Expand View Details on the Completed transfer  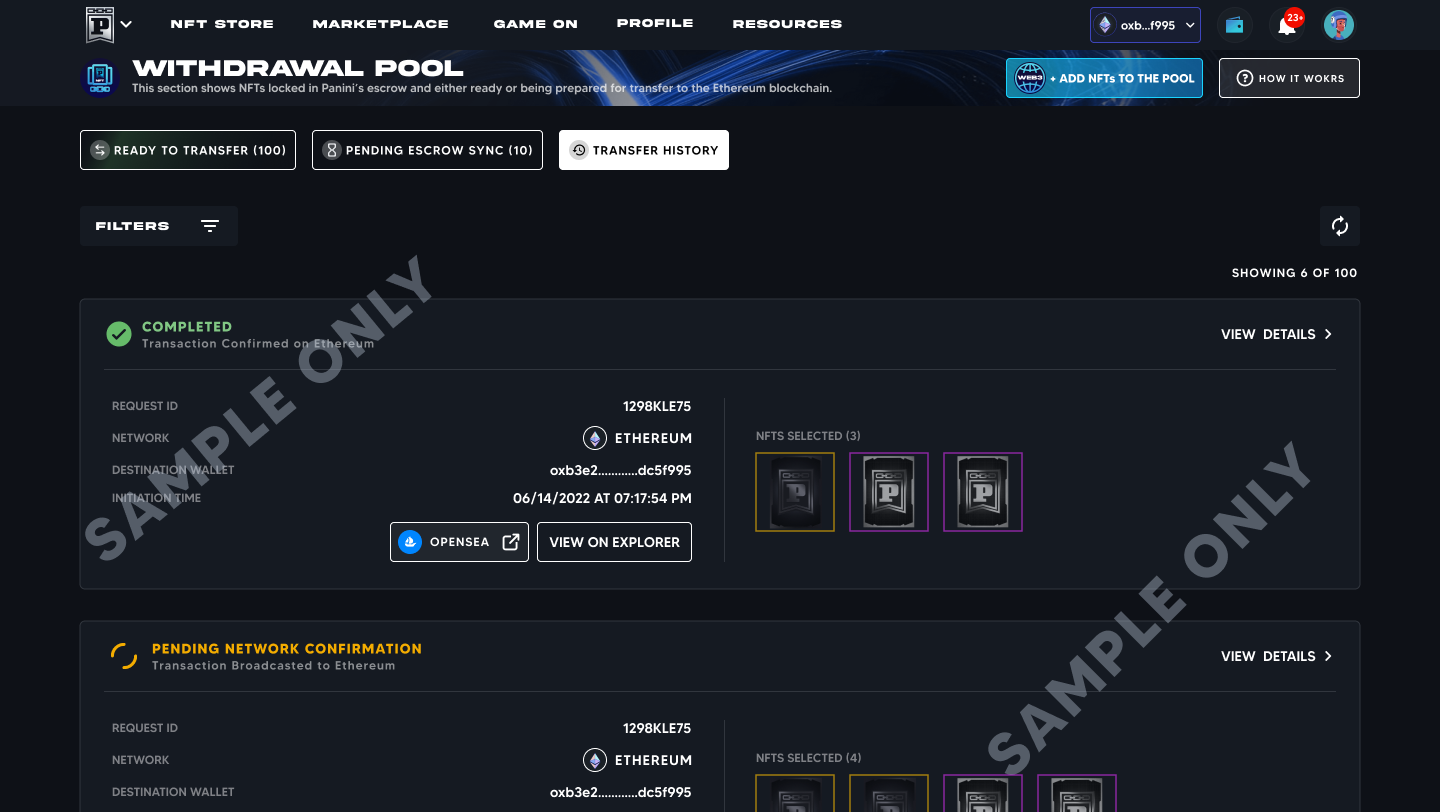pyautogui.click(x=1277, y=334)
